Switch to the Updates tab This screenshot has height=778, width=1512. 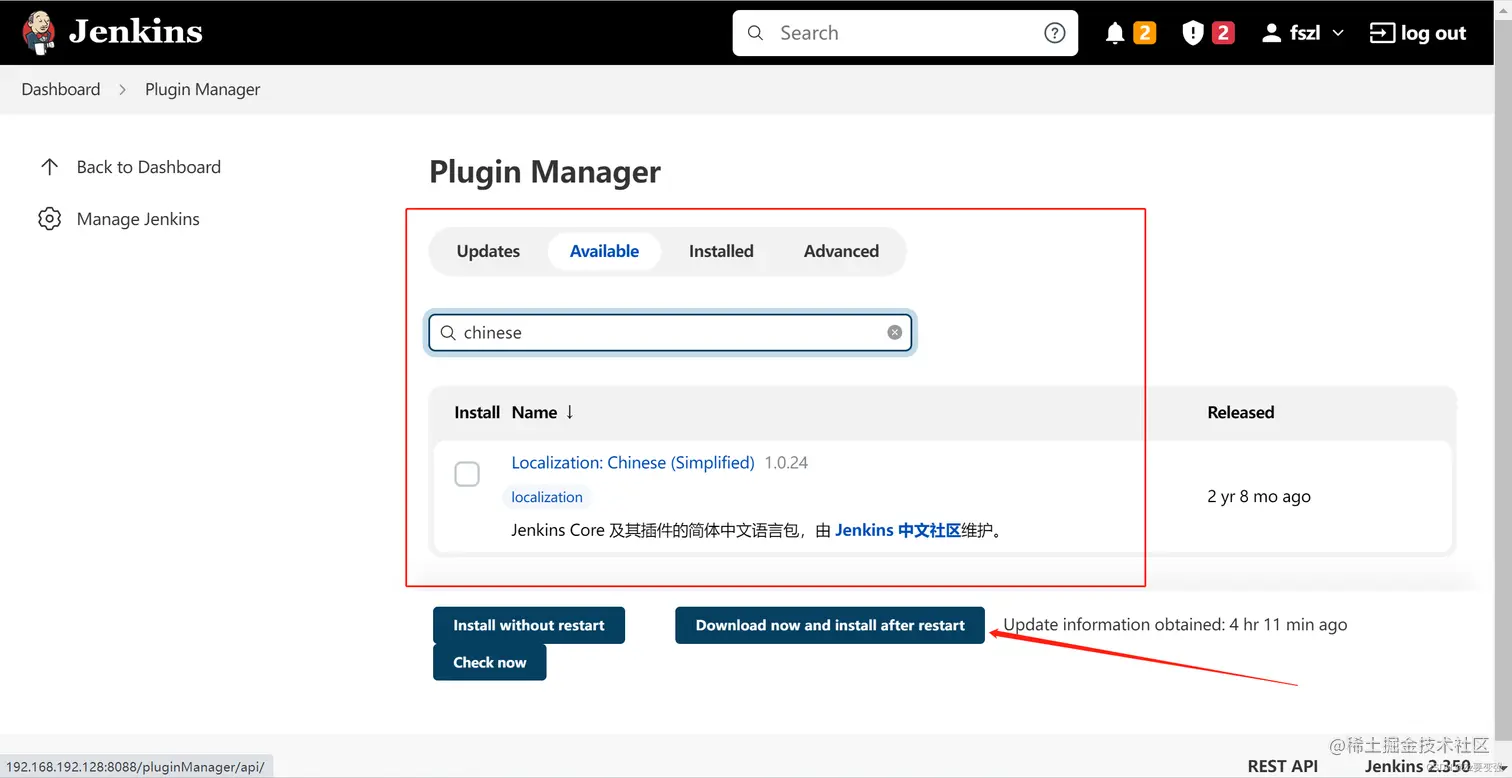click(488, 251)
